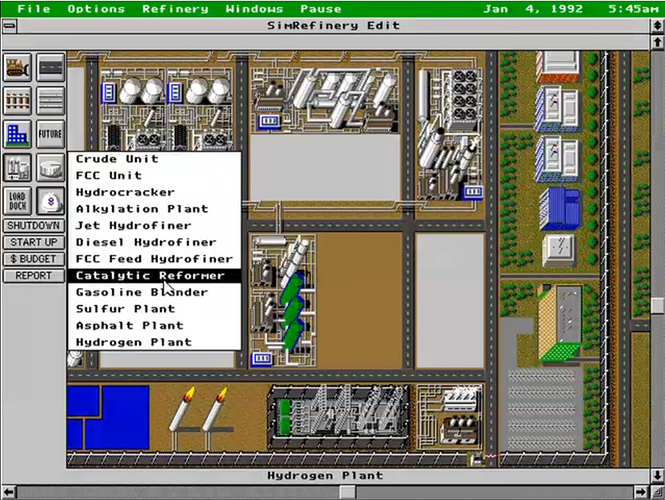Choose Diesel Hydrofiner from the list

pos(154,242)
